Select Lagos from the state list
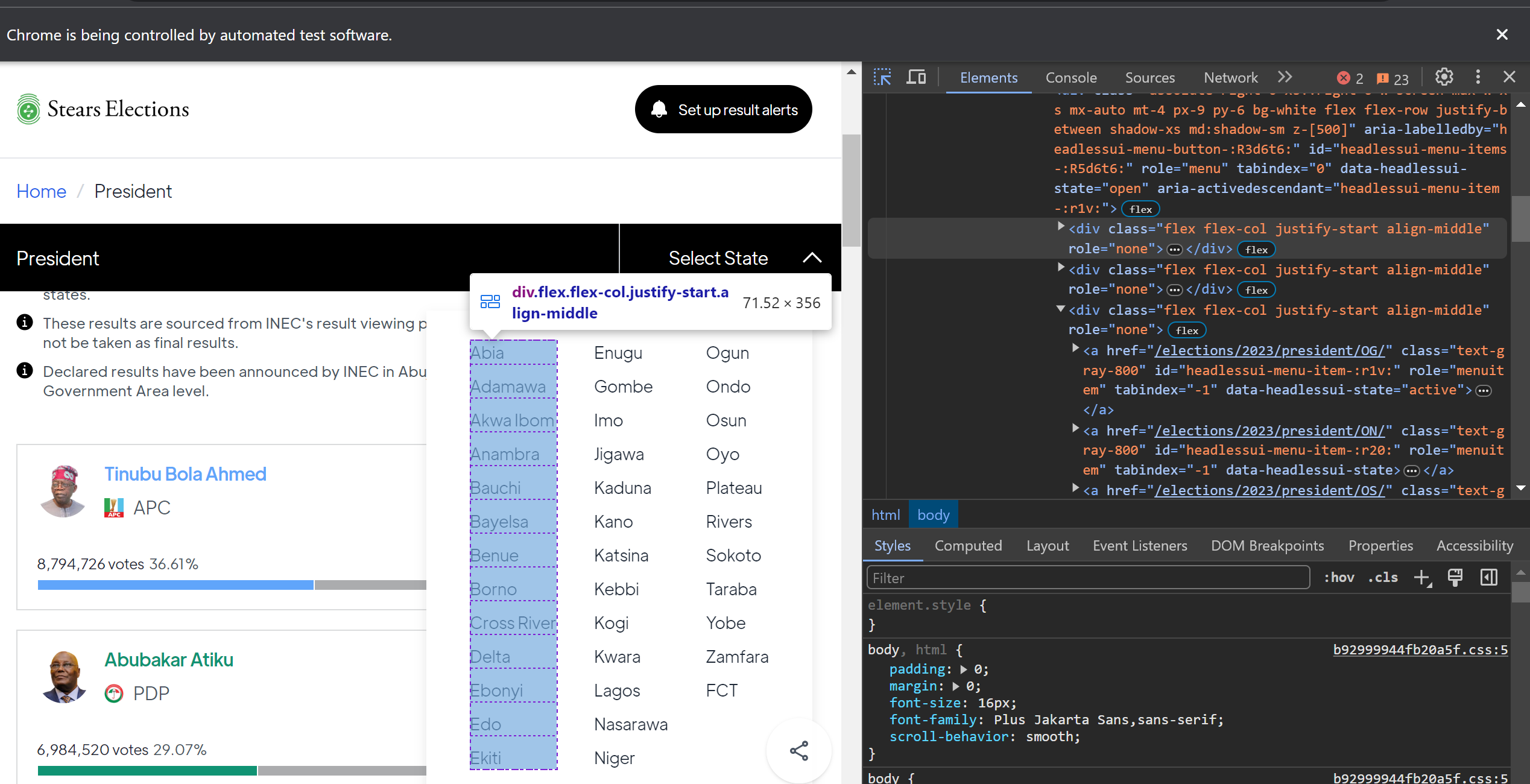 (616, 691)
